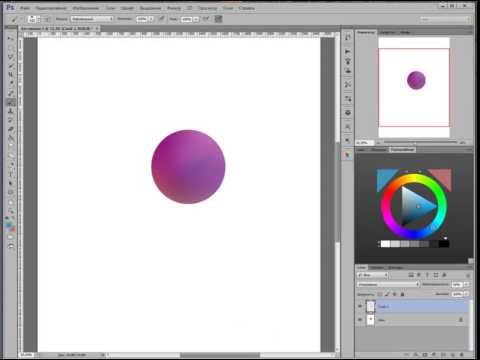The height and width of the screenshot is (360, 480).
Task: Create a new layer from panel bottom
Action: tap(452, 354)
